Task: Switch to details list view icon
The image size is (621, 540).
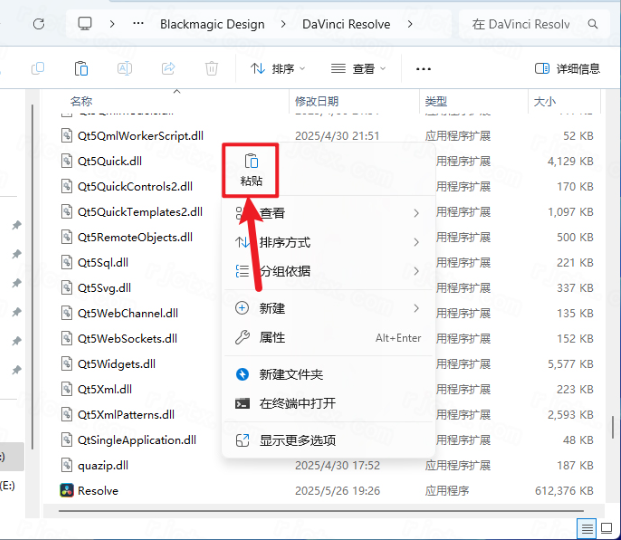Action: click(x=587, y=528)
